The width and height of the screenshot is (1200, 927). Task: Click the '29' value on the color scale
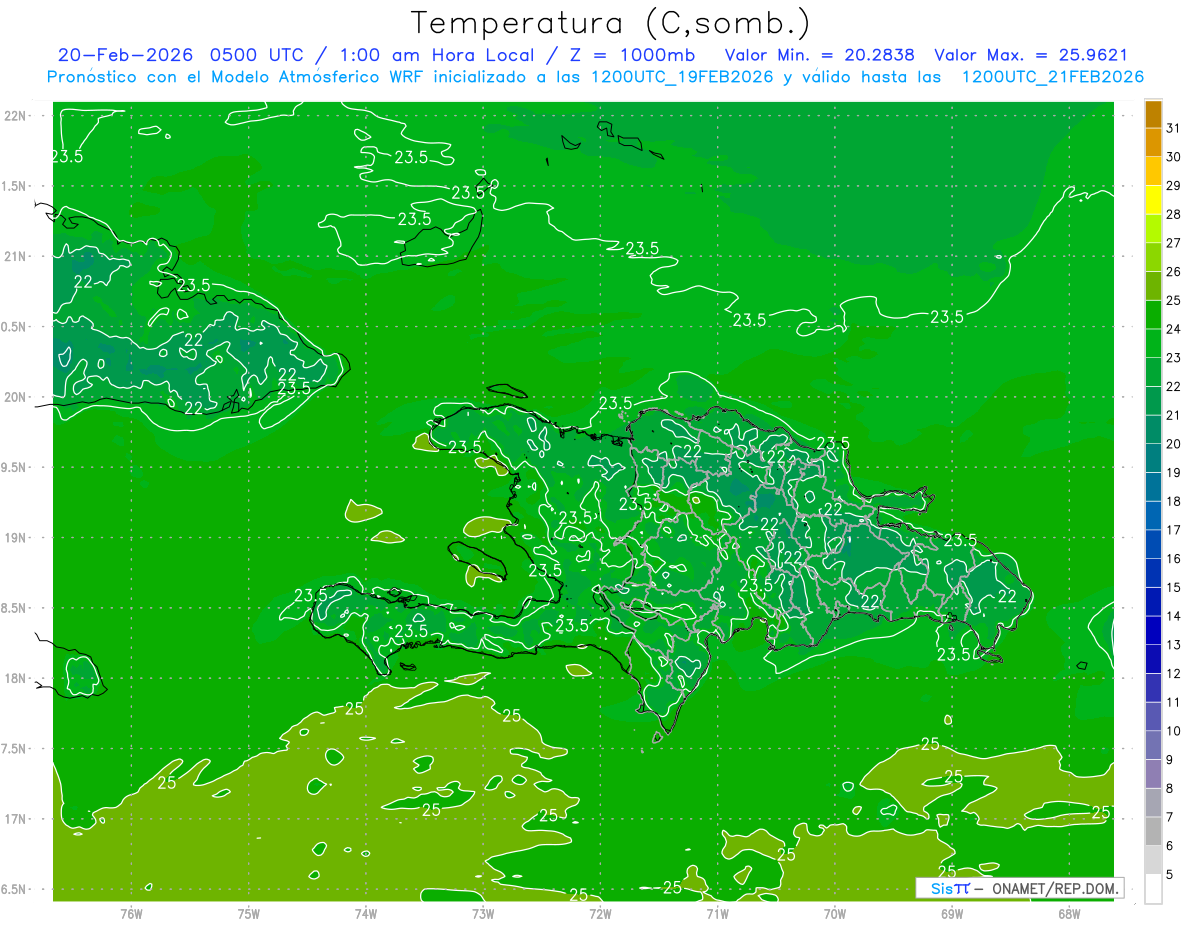click(1174, 186)
